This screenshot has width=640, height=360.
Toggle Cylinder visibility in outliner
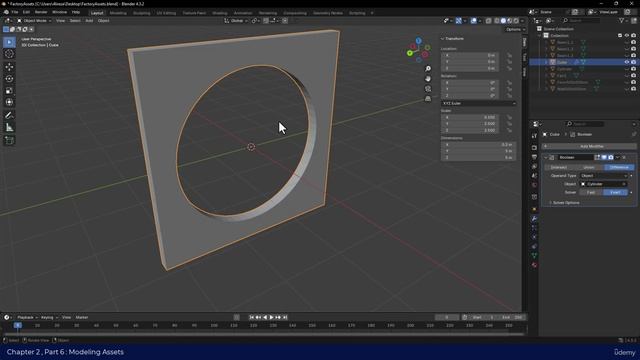click(627, 69)
